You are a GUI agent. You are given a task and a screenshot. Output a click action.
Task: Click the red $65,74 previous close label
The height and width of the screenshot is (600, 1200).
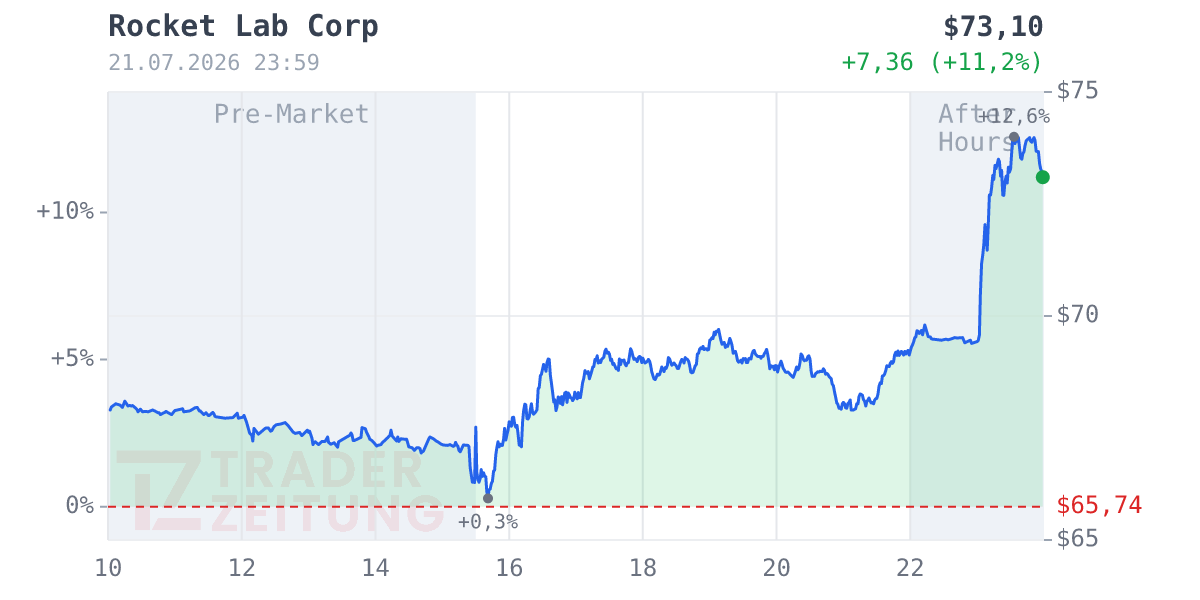(x=1099, y=505)
